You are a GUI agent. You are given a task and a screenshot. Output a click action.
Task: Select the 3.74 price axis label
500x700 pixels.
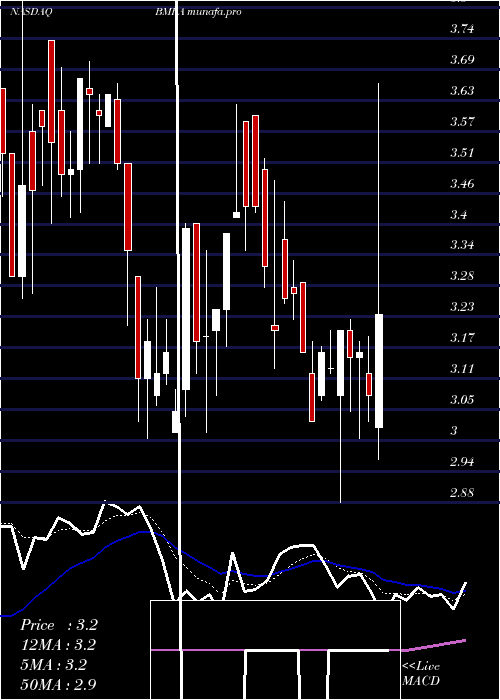[462, 29]
